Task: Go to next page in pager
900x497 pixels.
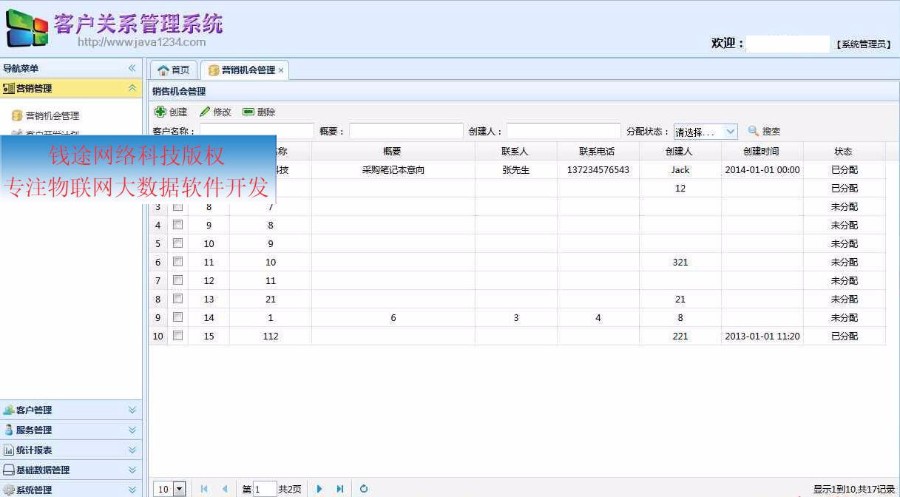Action: coord(319,489)
